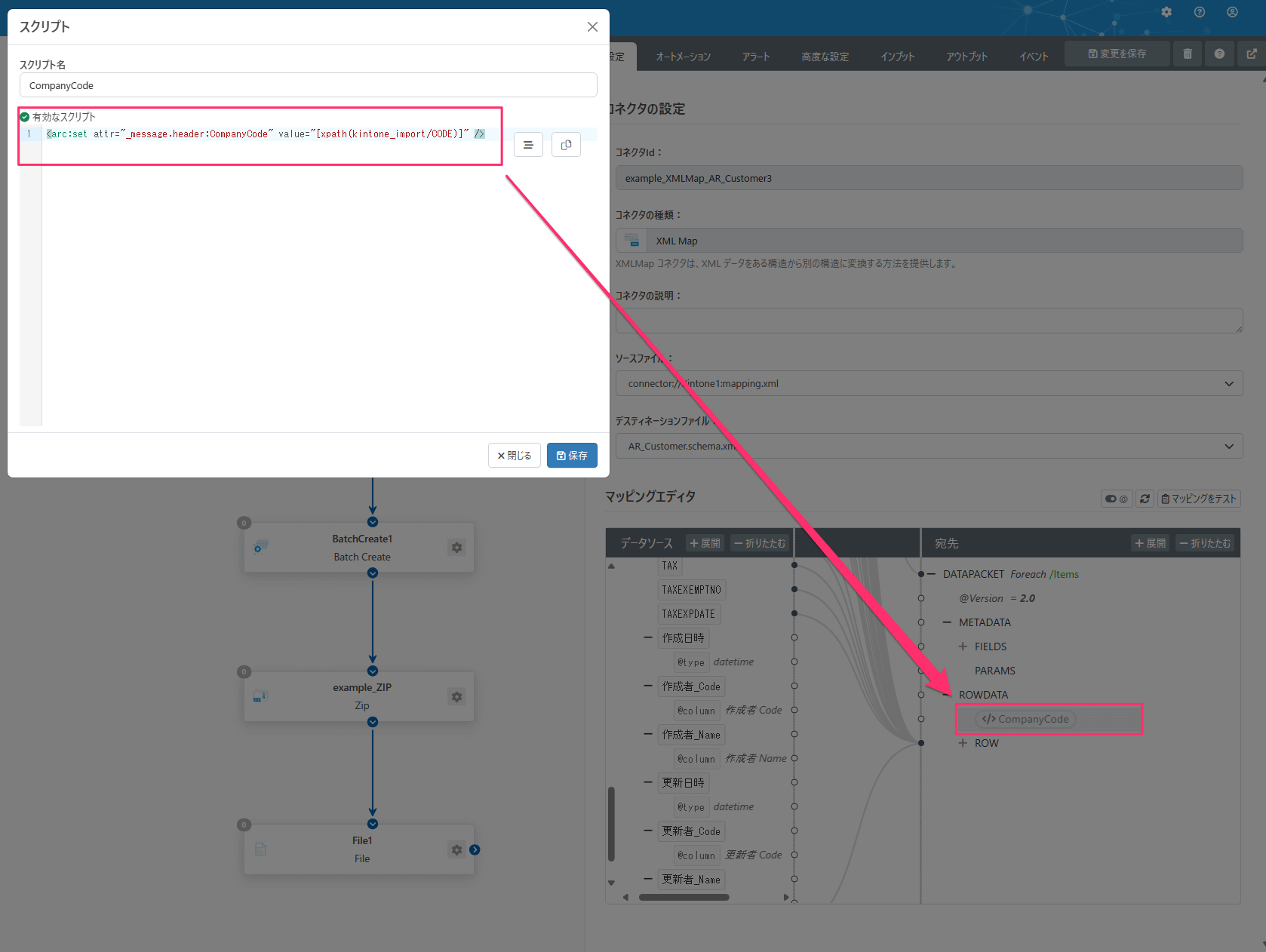Collapse all destination nodes
The height and width of the screenshot is (952, 1266).
coord(1205,543)
